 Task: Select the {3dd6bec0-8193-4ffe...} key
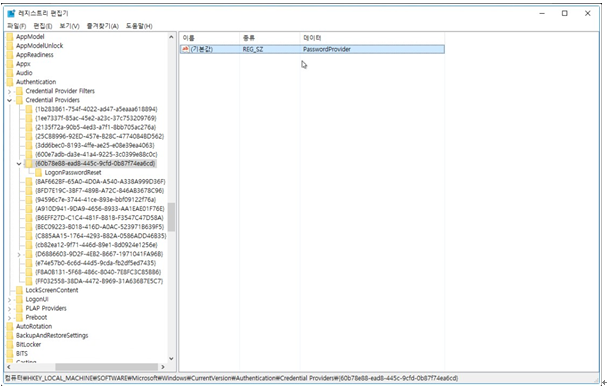[94, 145]
